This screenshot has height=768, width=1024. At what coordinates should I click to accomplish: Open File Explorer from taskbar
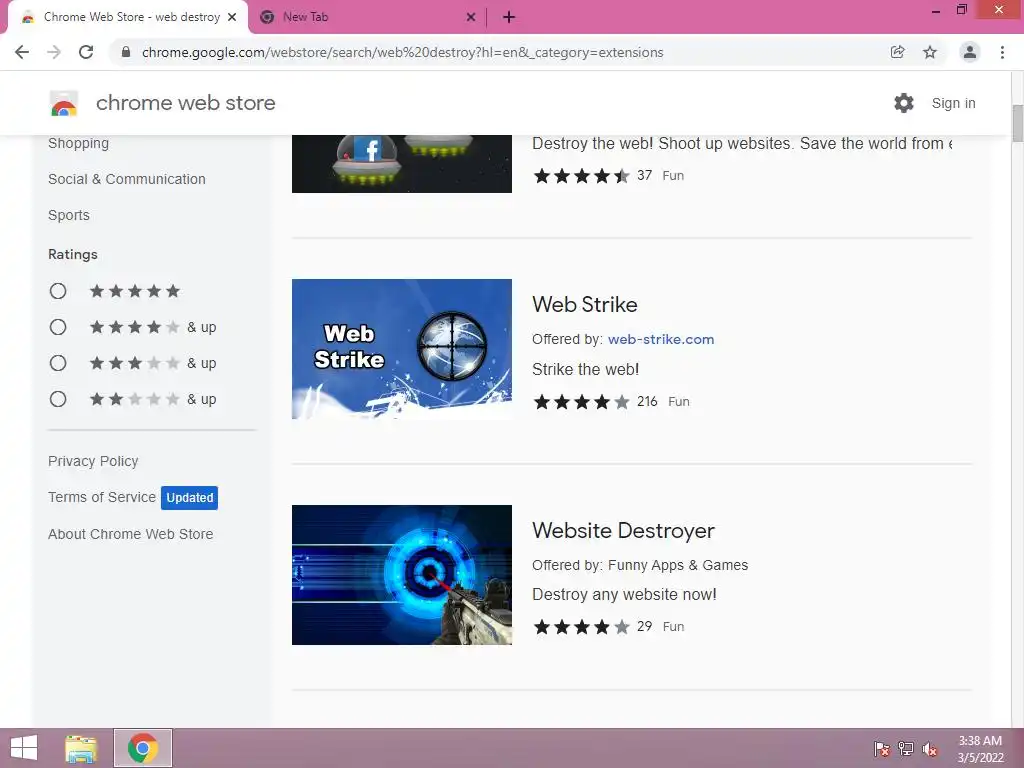pyautogui.click(x=81, y=748)
